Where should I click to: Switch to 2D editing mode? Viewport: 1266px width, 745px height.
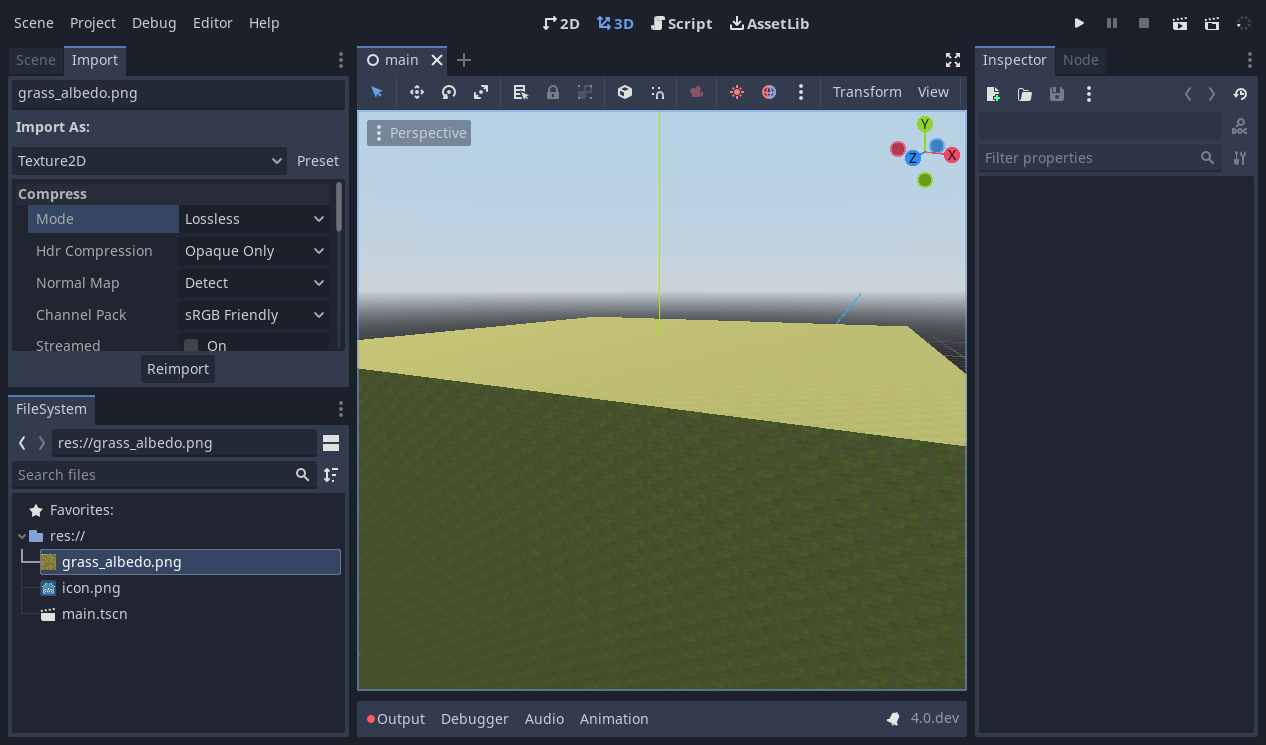560,23
